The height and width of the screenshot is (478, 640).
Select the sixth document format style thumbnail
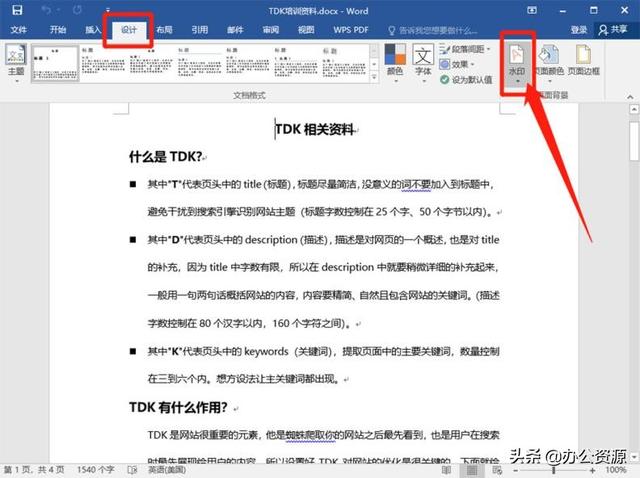pos(296,63)
